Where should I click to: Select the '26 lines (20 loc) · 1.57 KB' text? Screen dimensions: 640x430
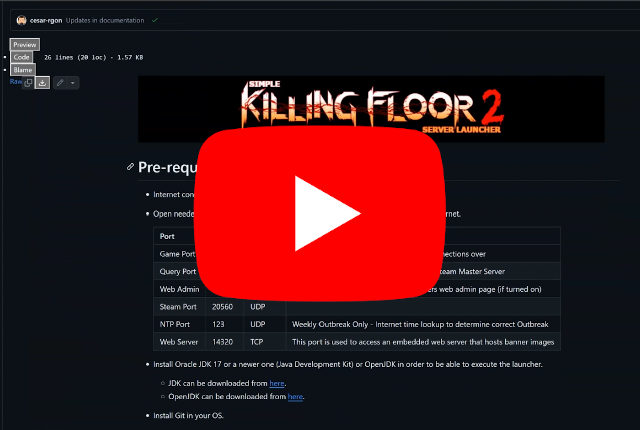pyautogui.click(x=93, y=58)
